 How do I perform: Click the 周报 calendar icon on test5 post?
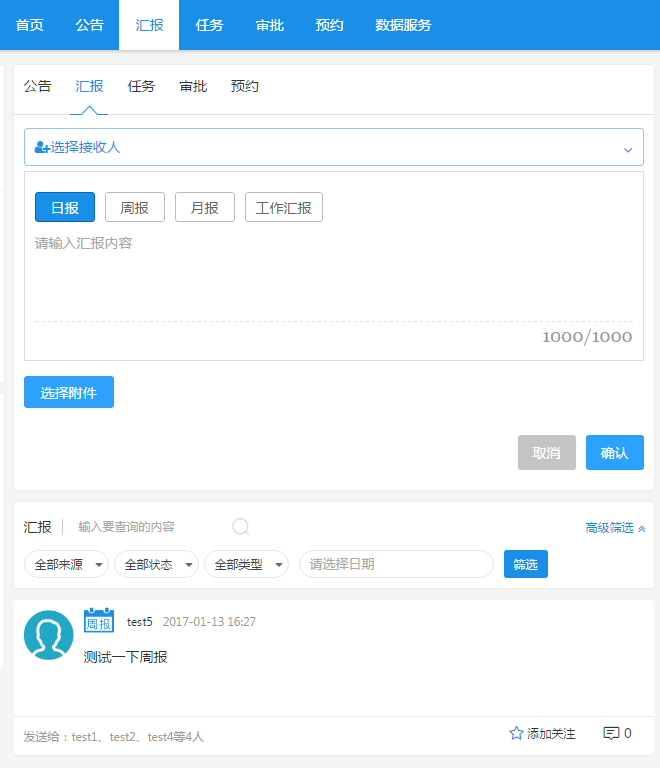99,620
